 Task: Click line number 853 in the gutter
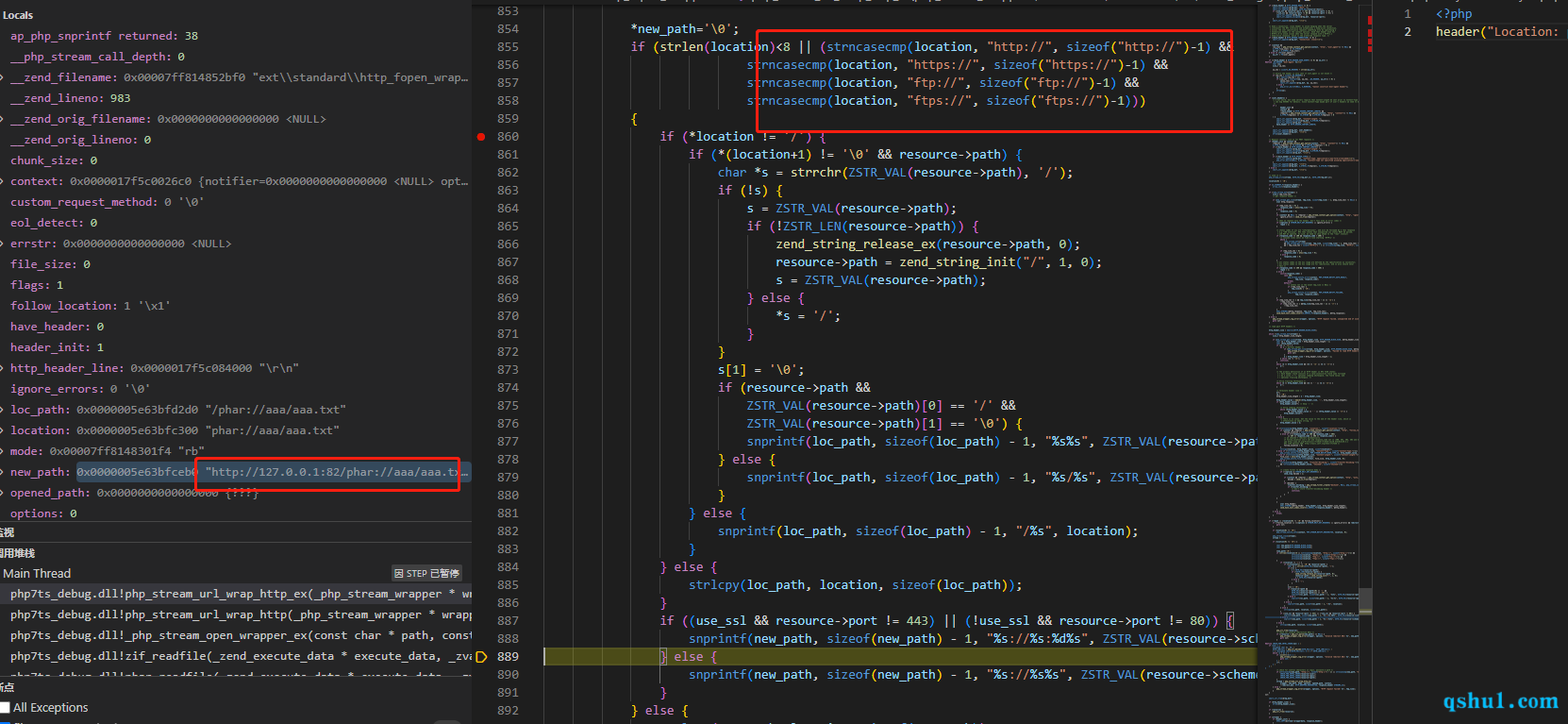[x=508, y=11]
